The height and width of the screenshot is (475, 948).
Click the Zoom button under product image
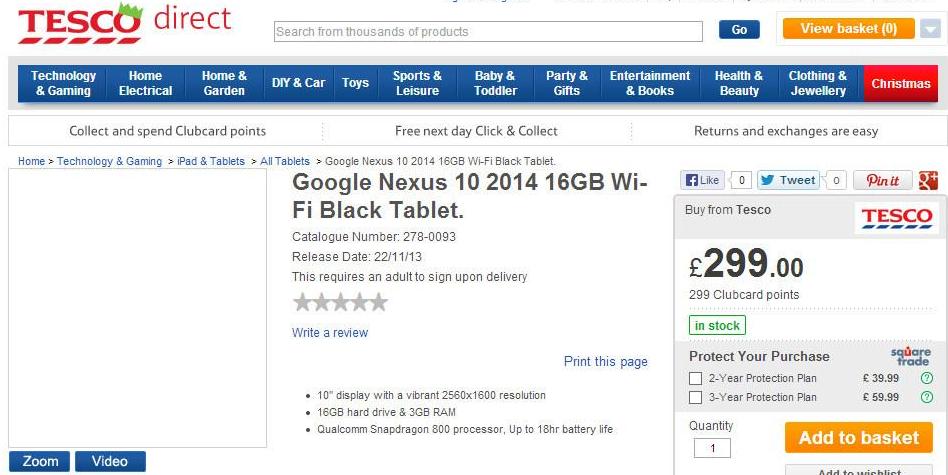(40, 461)
